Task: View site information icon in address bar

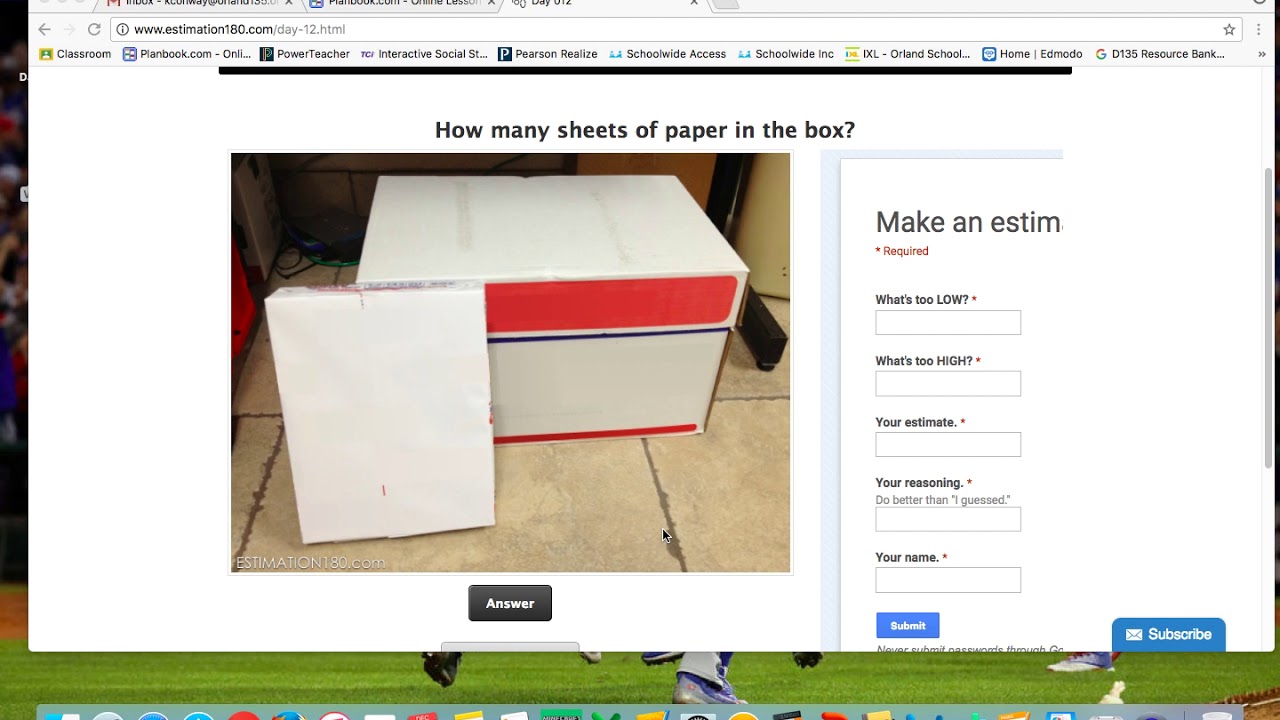Action: pos(123,30)
